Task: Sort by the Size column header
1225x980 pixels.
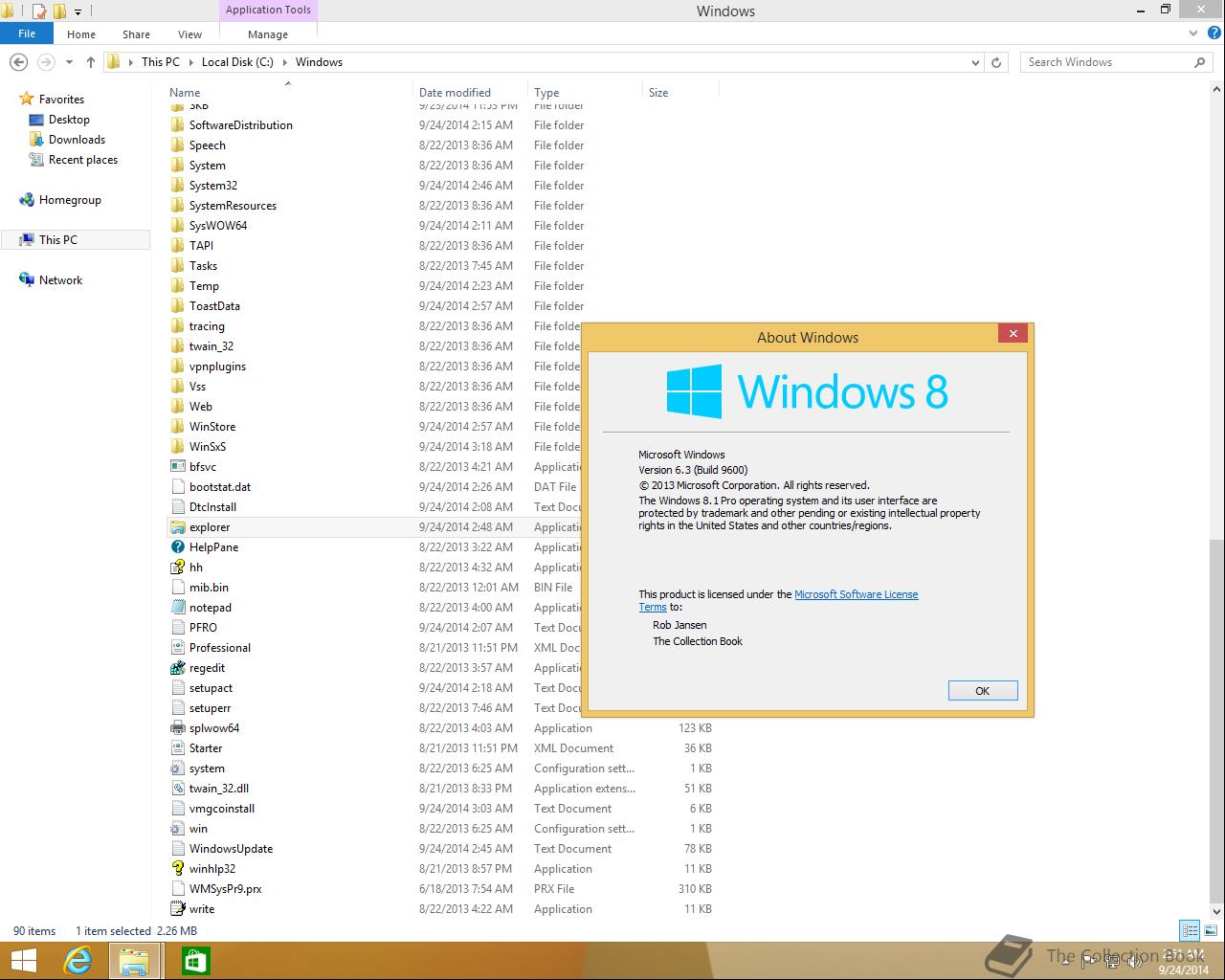Action: pyautogui.click(x=658, y=93)
